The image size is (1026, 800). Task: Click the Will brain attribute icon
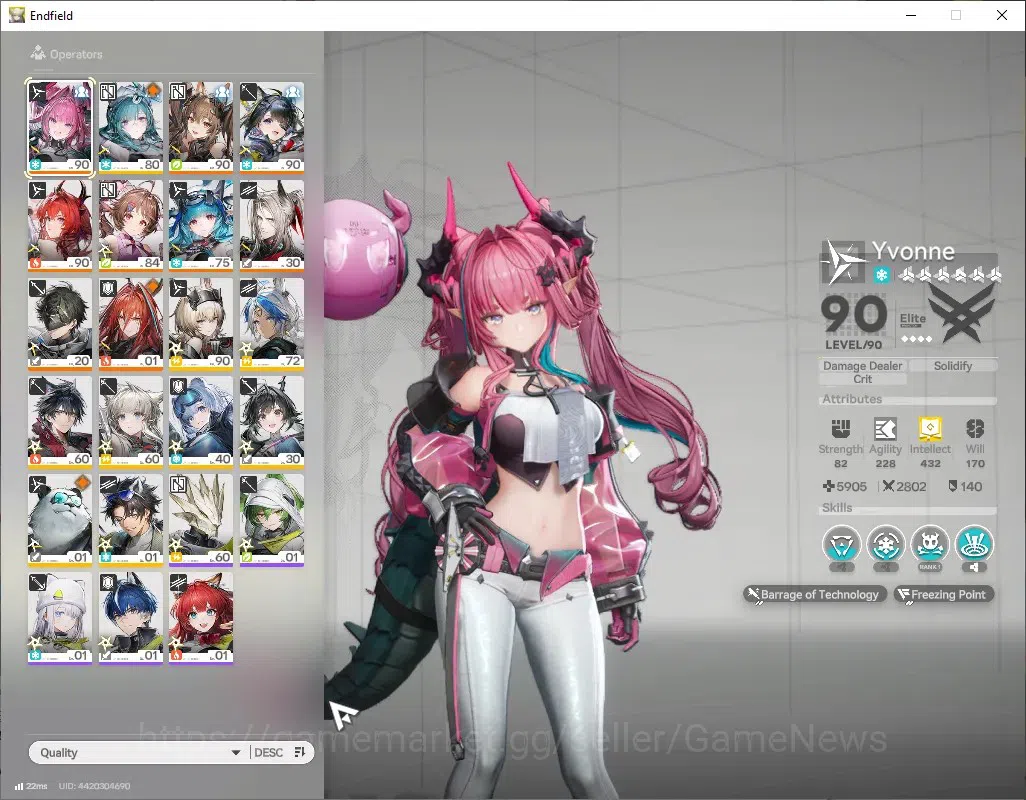pos(975,428)
